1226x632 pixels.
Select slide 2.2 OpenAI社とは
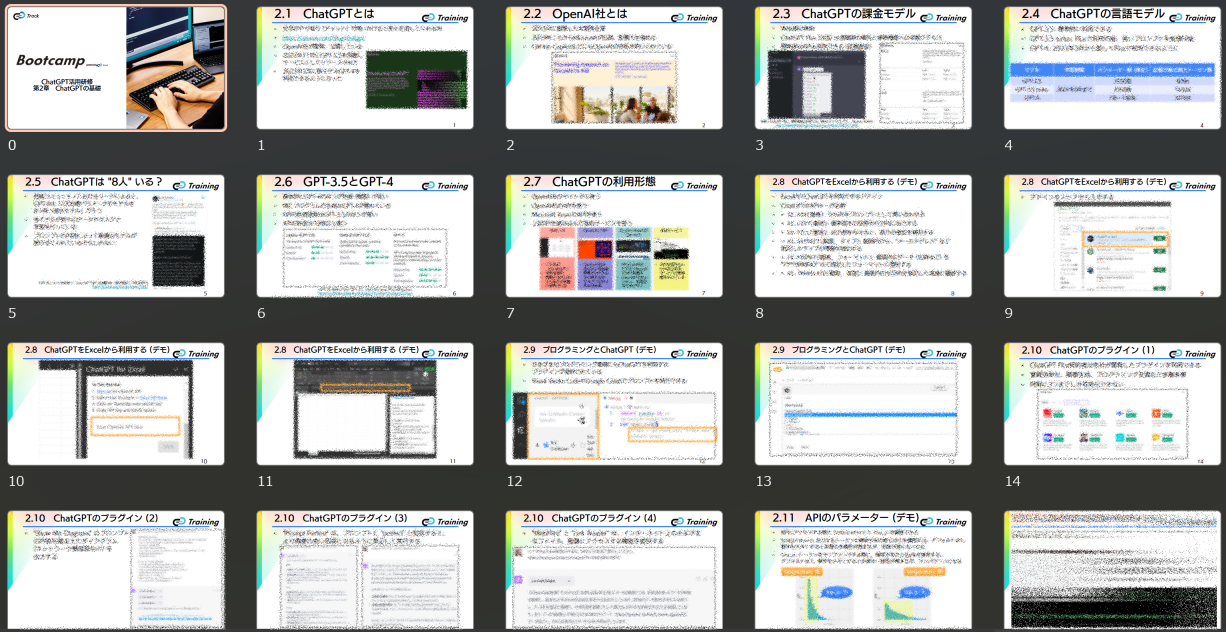(614, 68)
